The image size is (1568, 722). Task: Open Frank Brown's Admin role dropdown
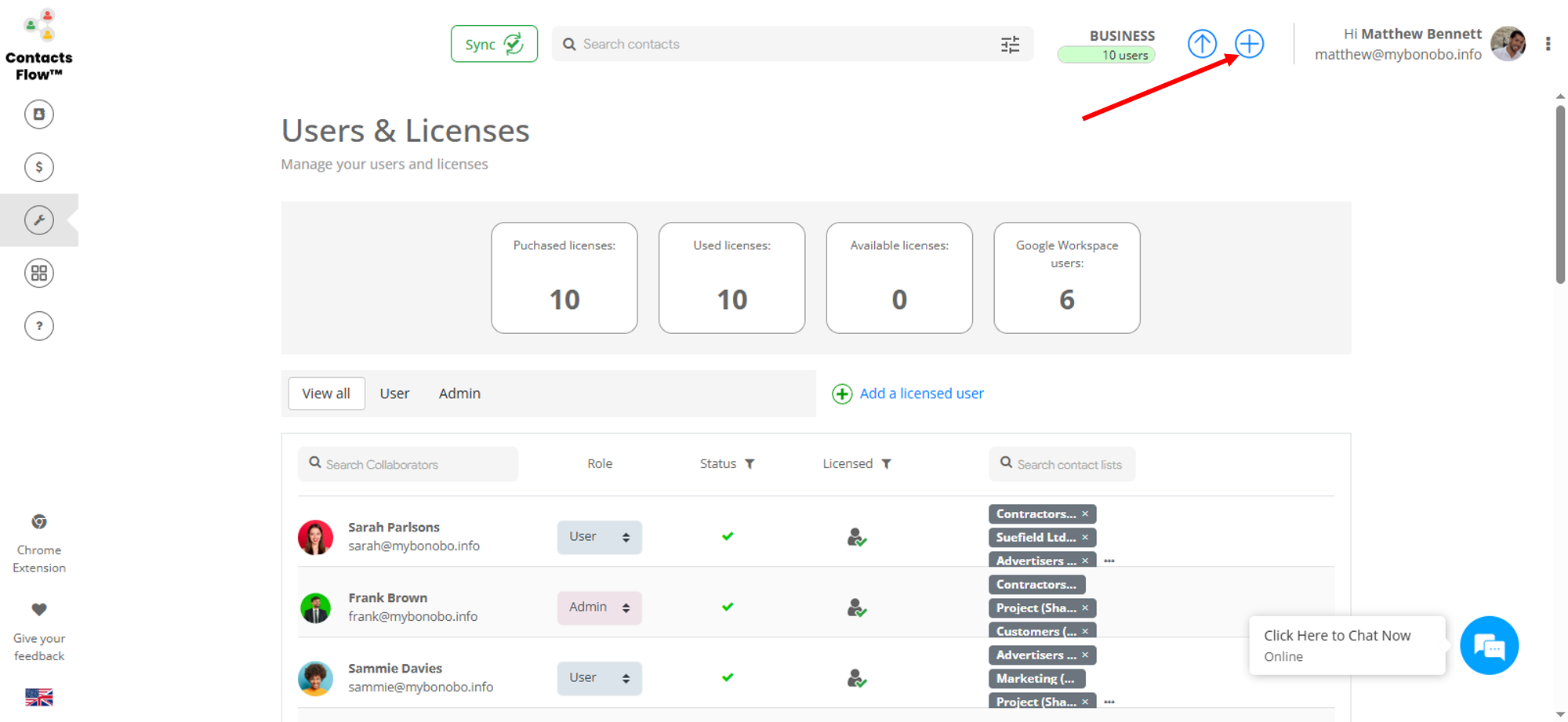pyautogui.click(x=599, y=608)
